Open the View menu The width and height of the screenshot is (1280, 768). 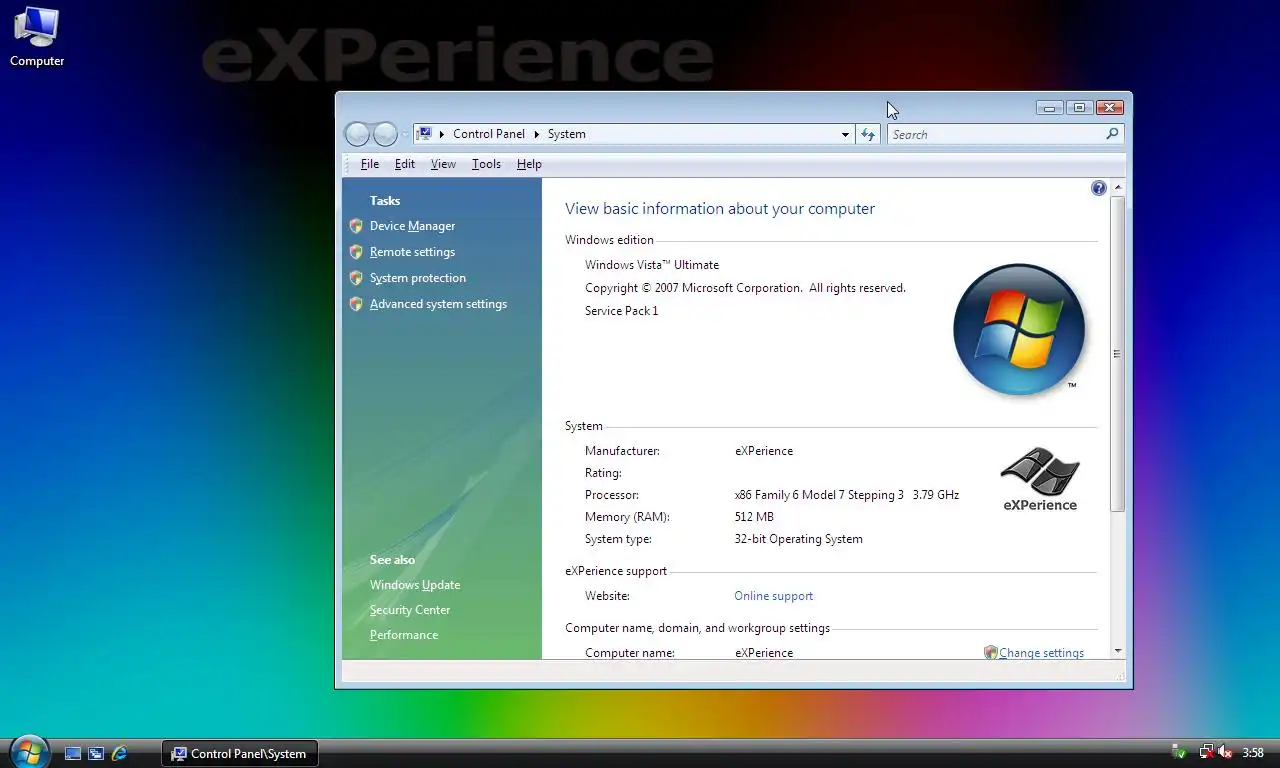(x=443, y=164)
